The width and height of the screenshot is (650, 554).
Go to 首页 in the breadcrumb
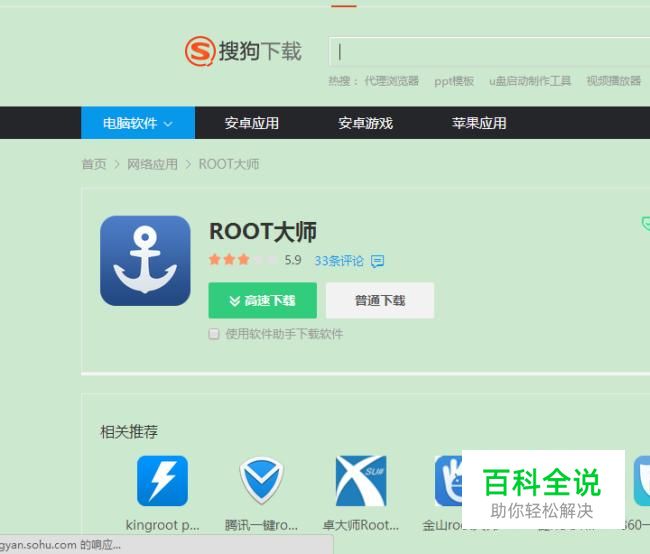[94, 164]
